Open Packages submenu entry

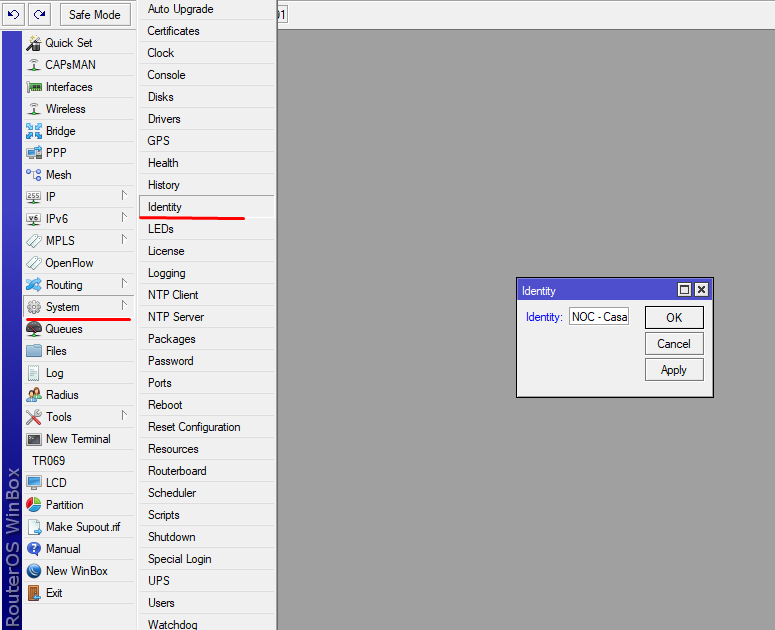click(207, 339)
